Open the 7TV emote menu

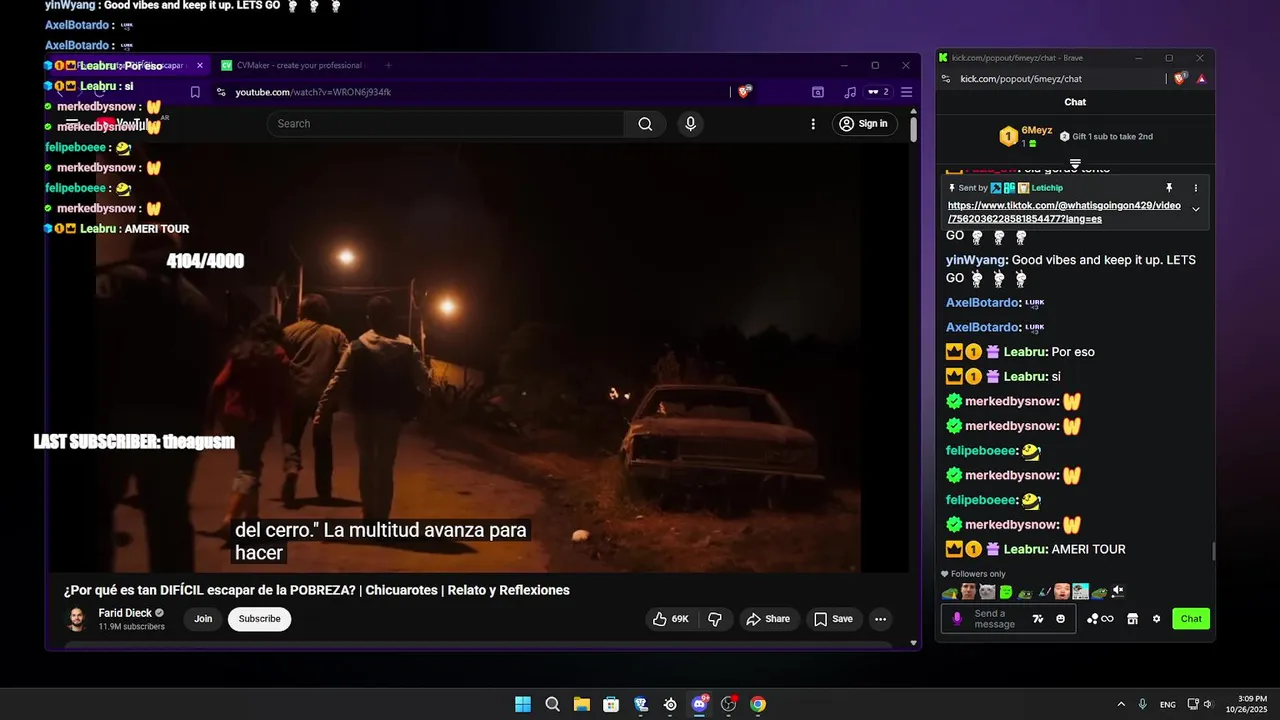[x=1038, y=619]
